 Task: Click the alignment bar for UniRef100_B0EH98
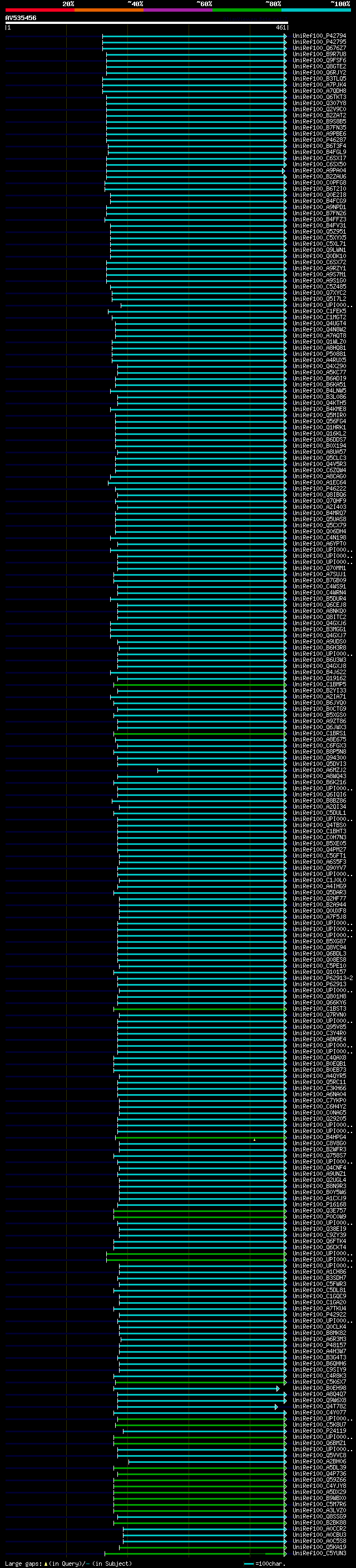pos(197,1388)
